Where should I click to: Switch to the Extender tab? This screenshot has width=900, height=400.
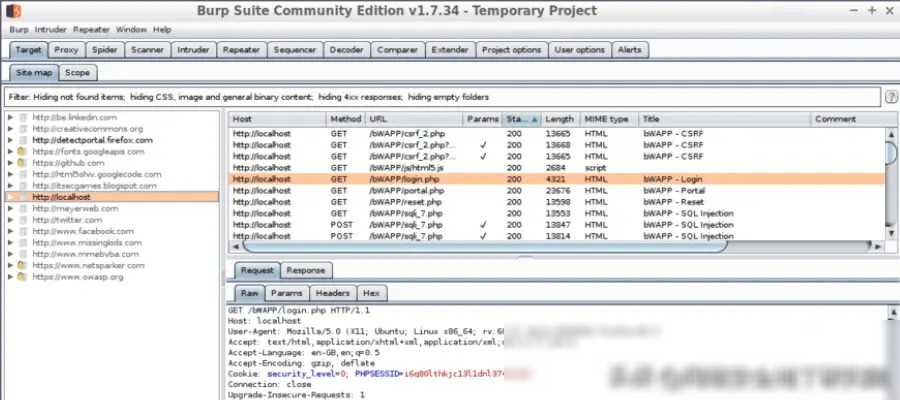pos(450,50)
